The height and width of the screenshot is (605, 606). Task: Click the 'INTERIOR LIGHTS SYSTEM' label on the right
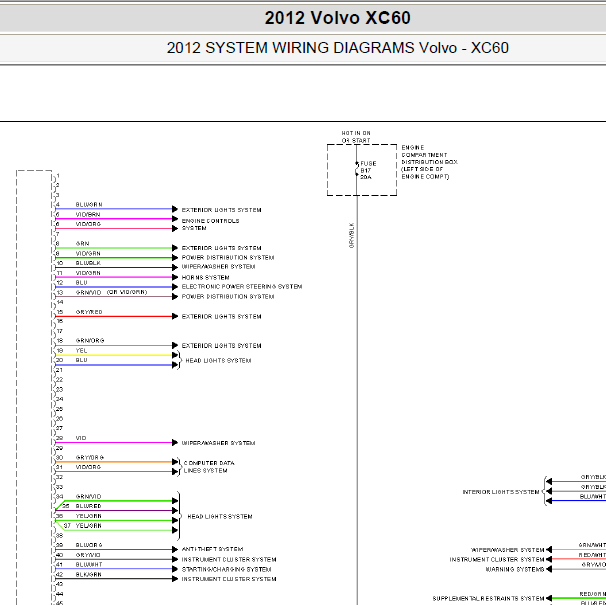point(501,492)
